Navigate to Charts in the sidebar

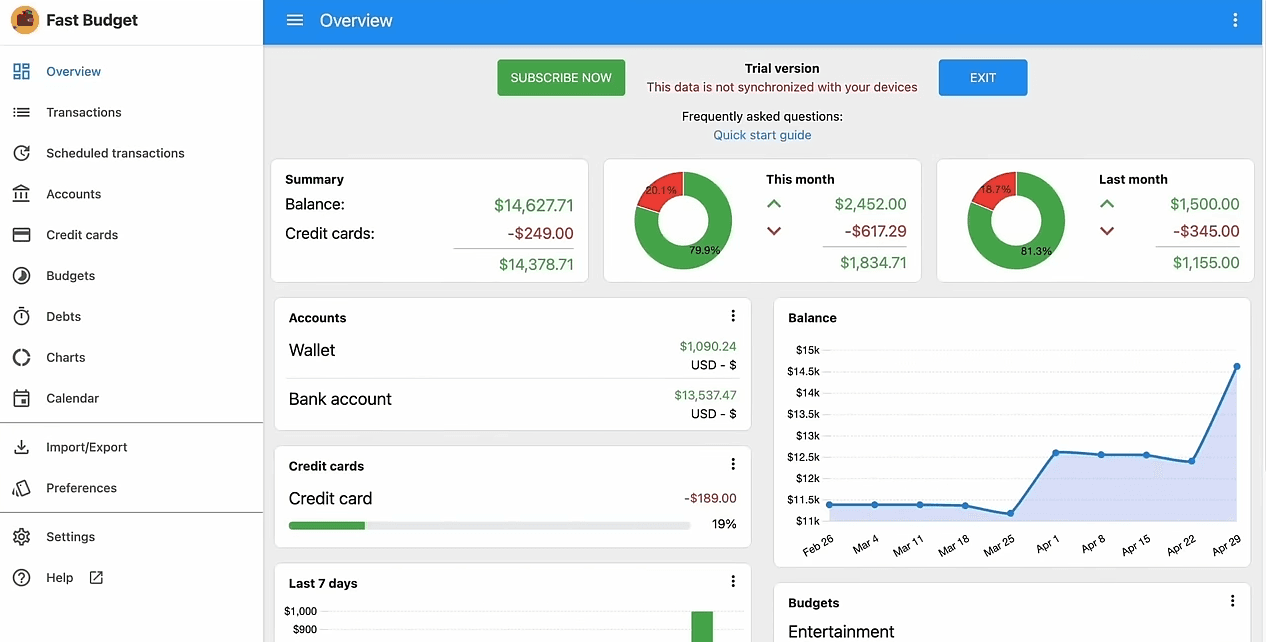[x=131, y=357]
